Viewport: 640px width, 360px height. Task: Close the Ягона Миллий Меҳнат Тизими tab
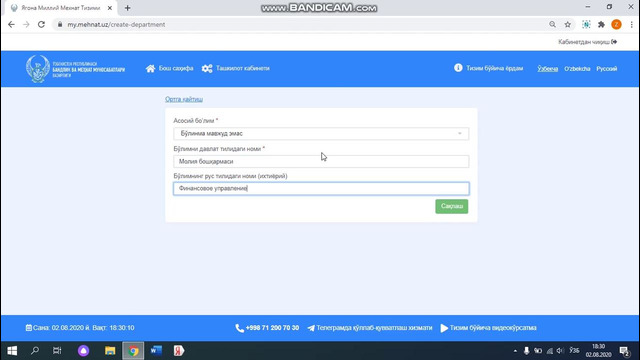click(109, 8)
